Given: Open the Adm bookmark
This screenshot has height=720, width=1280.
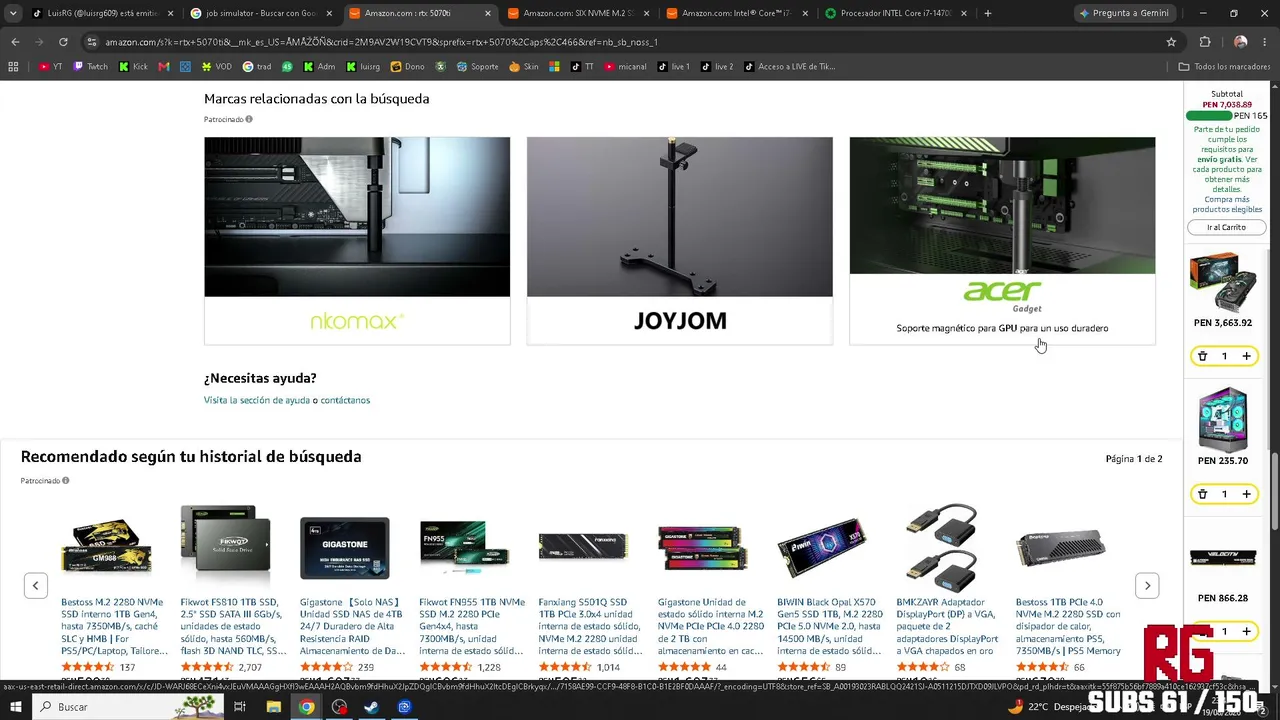Looking at the screenshot, I should coord(319,67).
